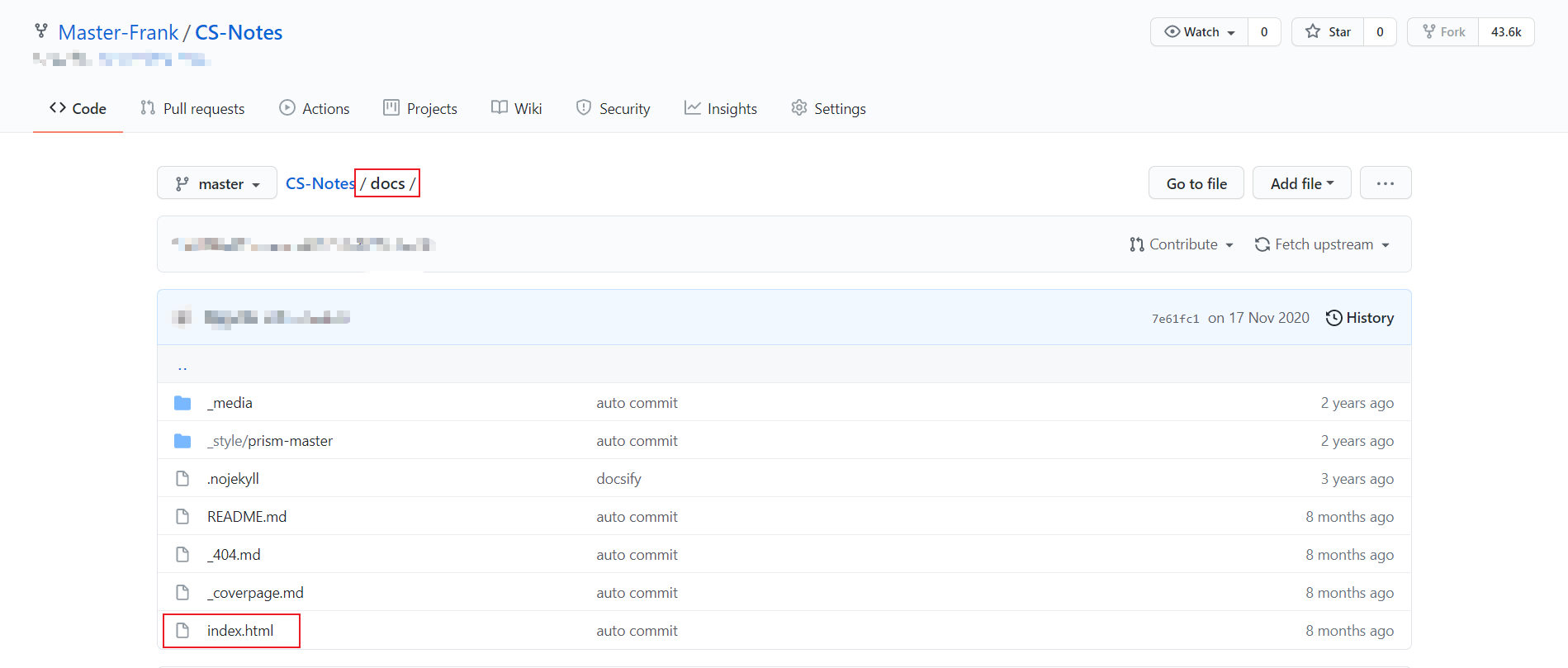This screenshot has width=1568, height=668.
Task: Click the star count 0
Action: coord(1380,31)
